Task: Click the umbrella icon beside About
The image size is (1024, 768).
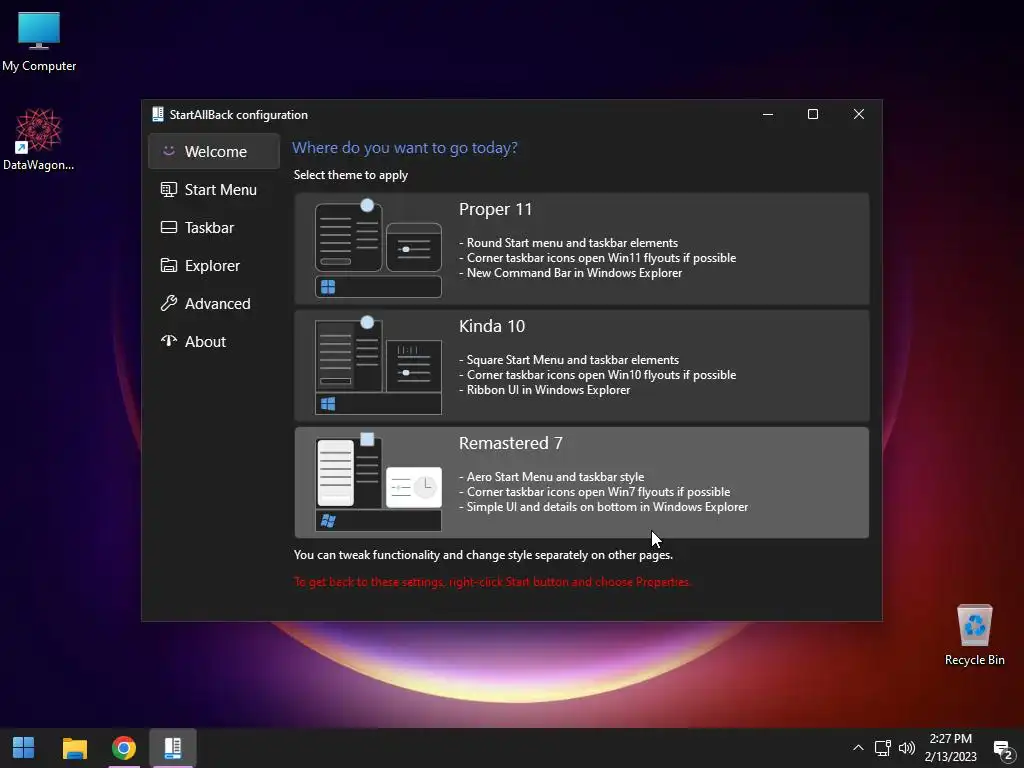Action: tap(168, 340)
